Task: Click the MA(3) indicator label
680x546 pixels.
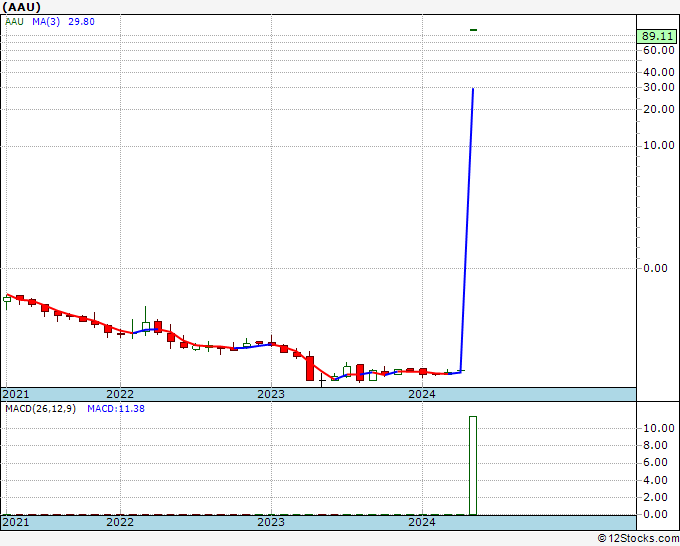Action: [x=46, y=22]
